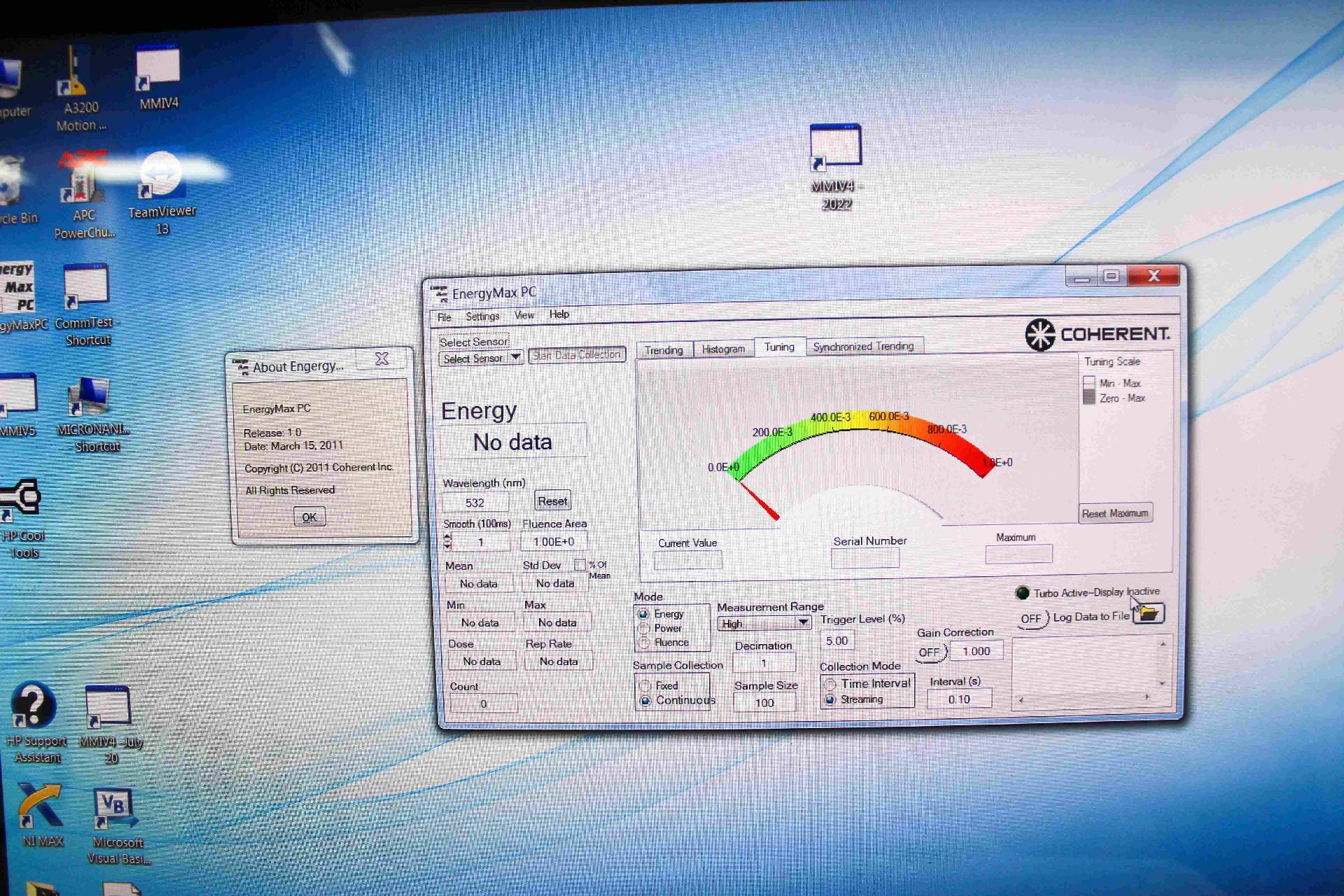Select the Fluence mode radio button
The width and height of the screenshot is (1344, 896).
point(645,642)
